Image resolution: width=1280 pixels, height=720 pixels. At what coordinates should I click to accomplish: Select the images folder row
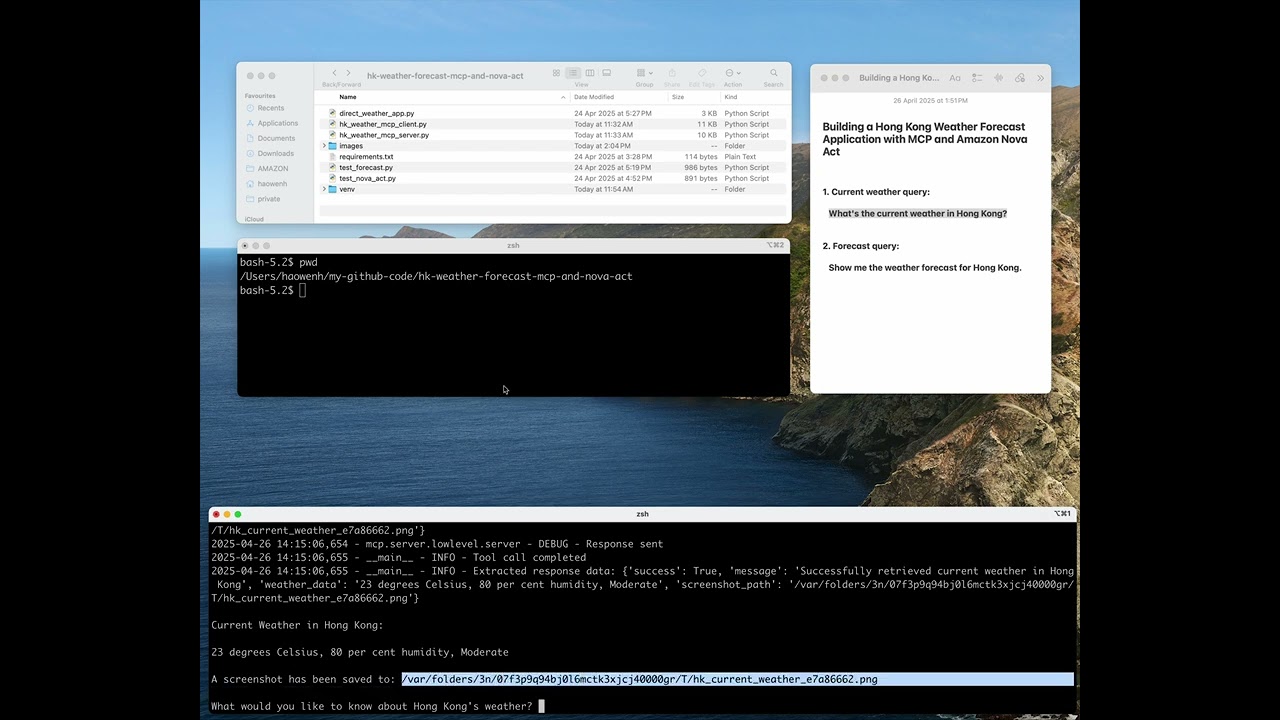[554, 146]
